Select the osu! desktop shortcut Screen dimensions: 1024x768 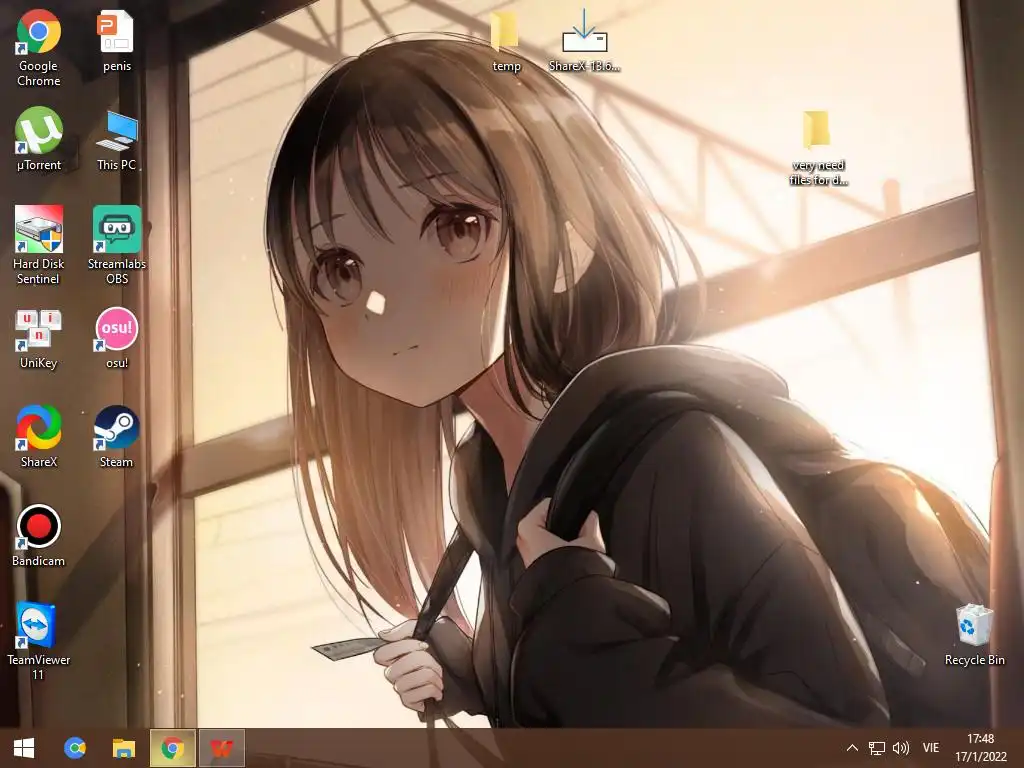(117, 338)
